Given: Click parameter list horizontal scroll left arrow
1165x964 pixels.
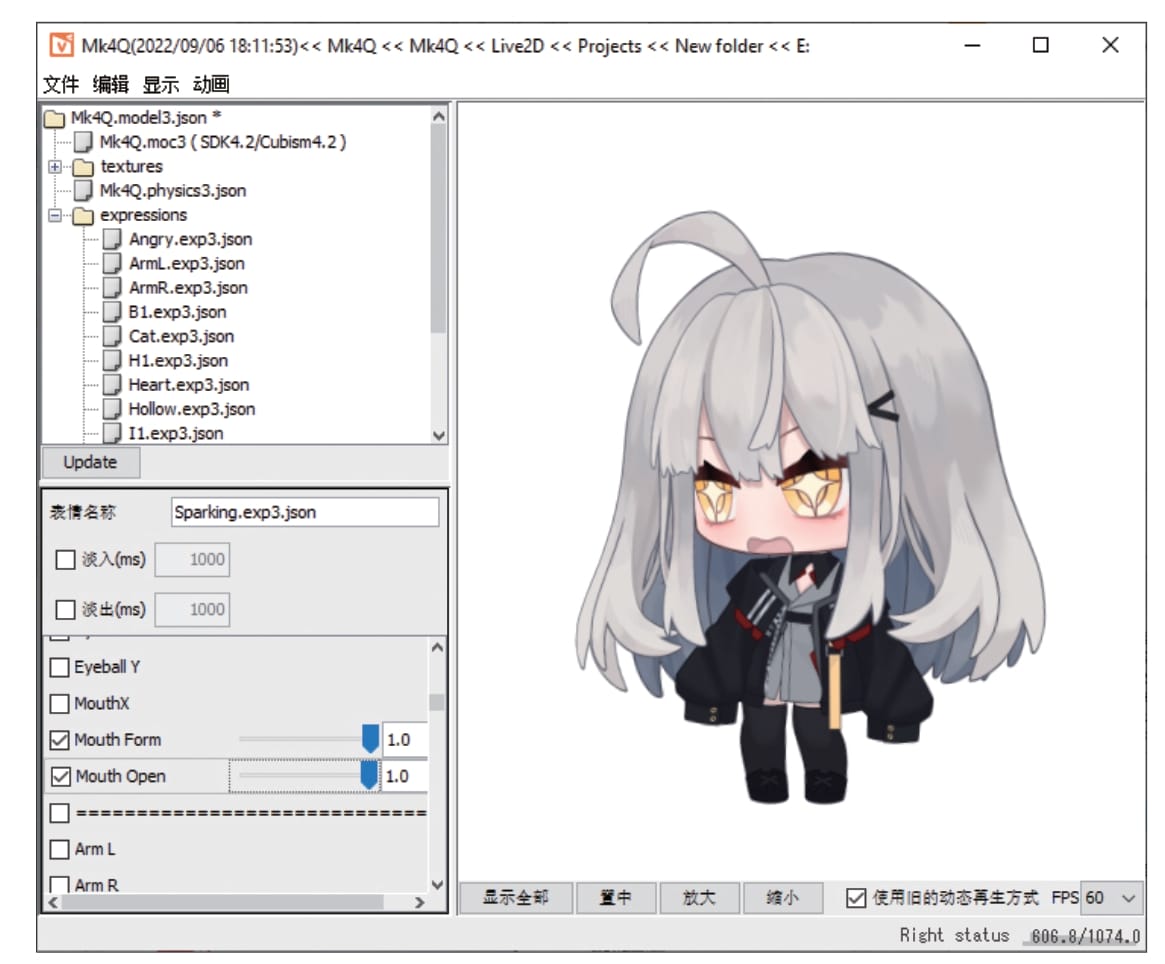Looking at the screenshot, I should click(53, 902).
